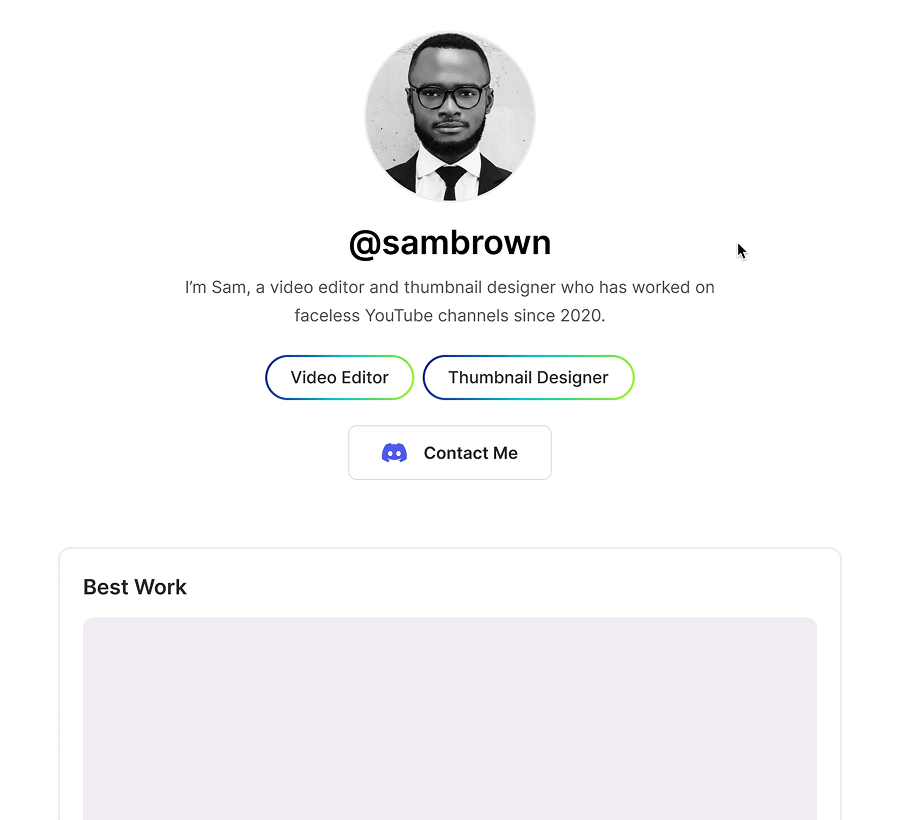This screenshot has height=820, width=900.
Task: Click the circular avatar at page top
Action: pyautogui.click(x=450, y=117)
